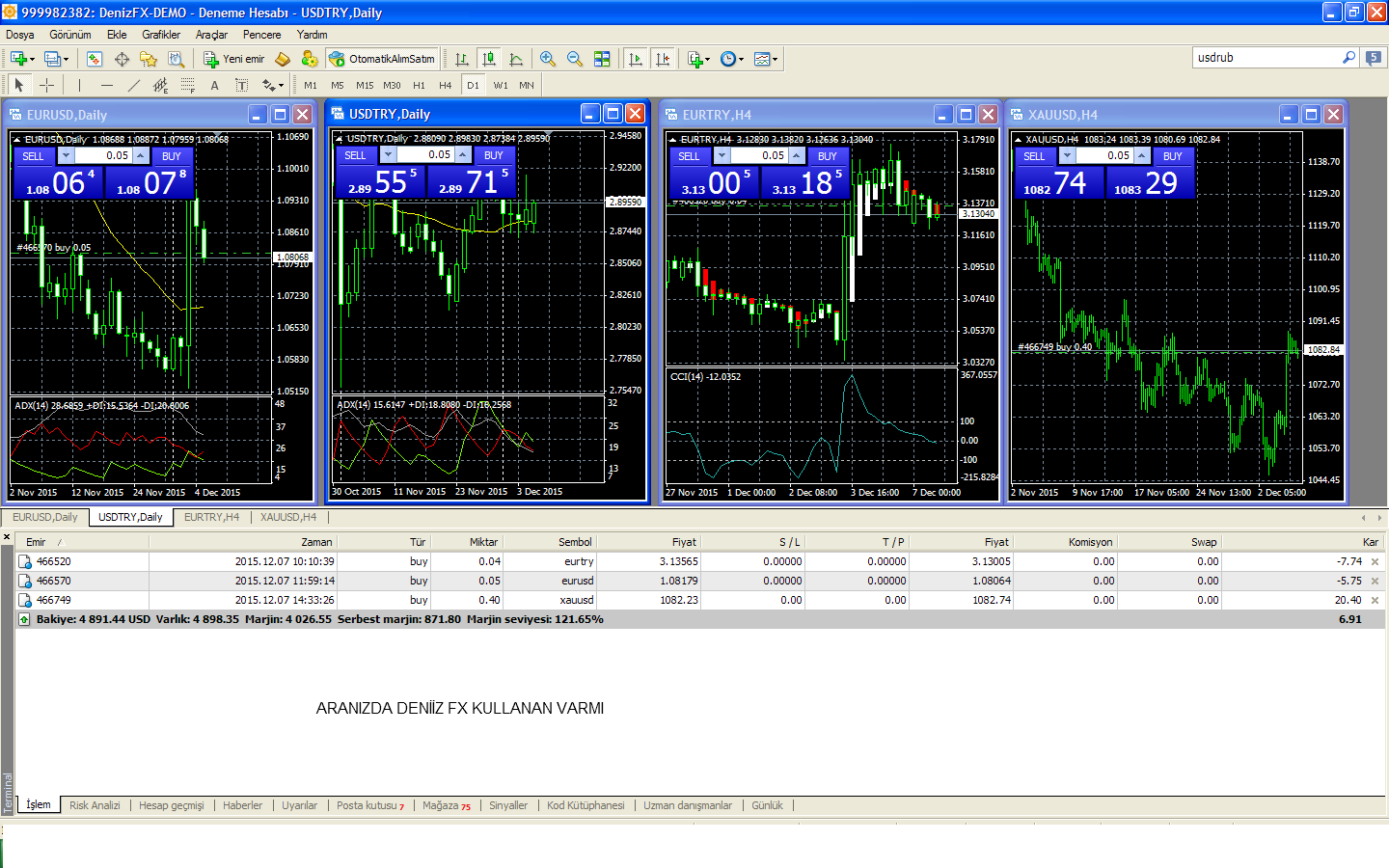Open the MetaEditor book icon
The image size is (1389, 868).
tap(283, 59)
